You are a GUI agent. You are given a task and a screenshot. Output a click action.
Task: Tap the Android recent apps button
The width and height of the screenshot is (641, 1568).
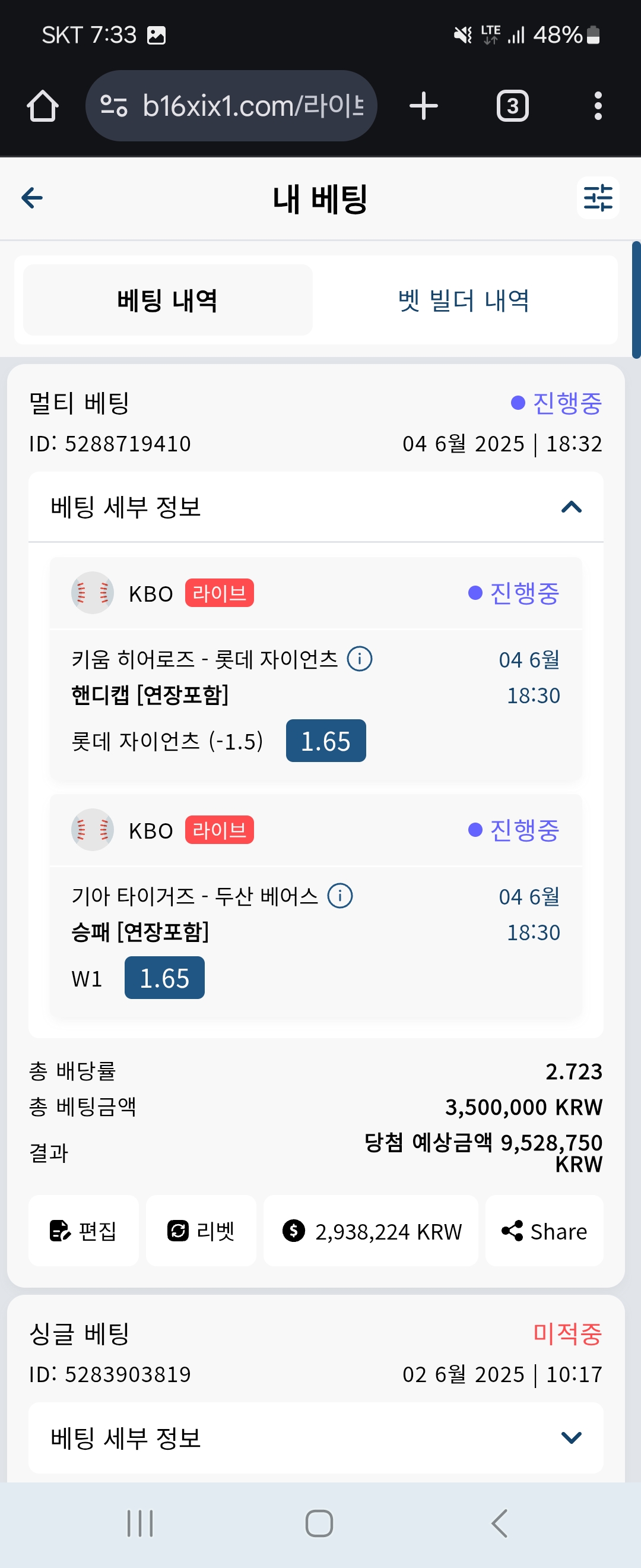tap(140, 1523)
